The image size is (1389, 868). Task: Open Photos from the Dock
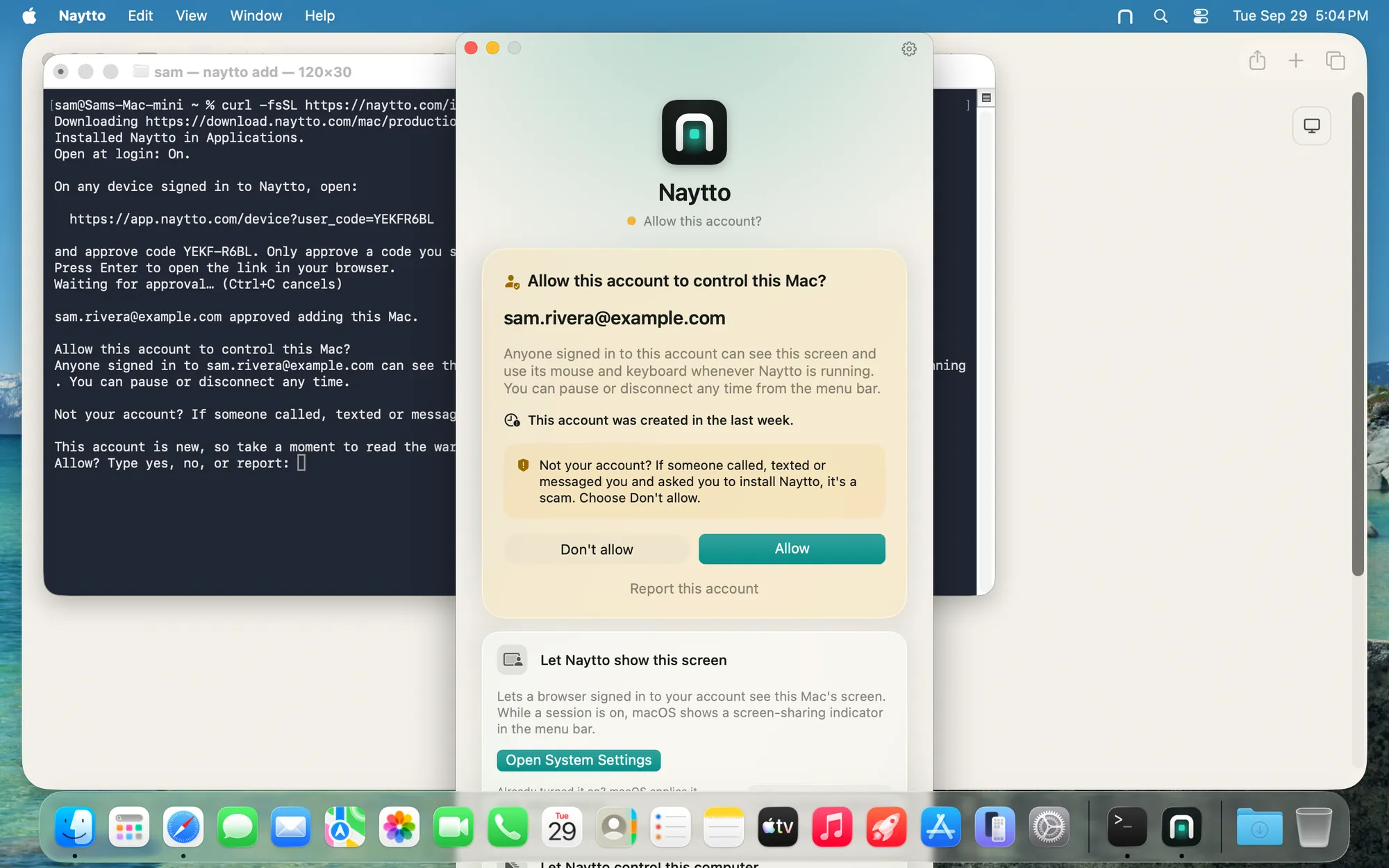coord(399,827)
